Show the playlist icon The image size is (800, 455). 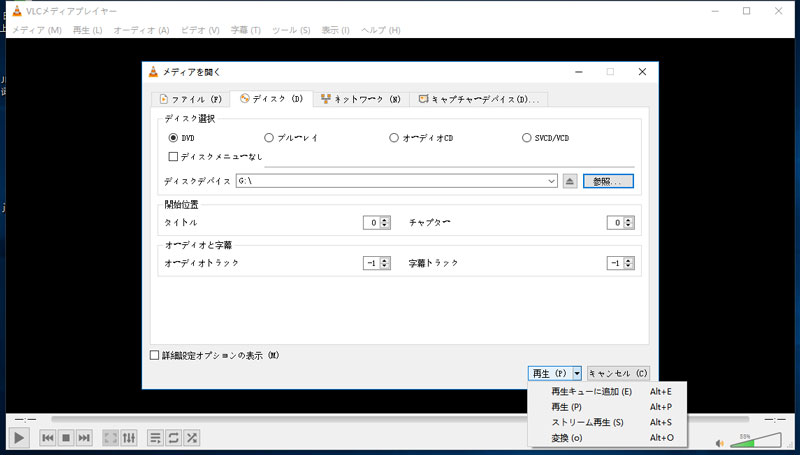[155, 438]
